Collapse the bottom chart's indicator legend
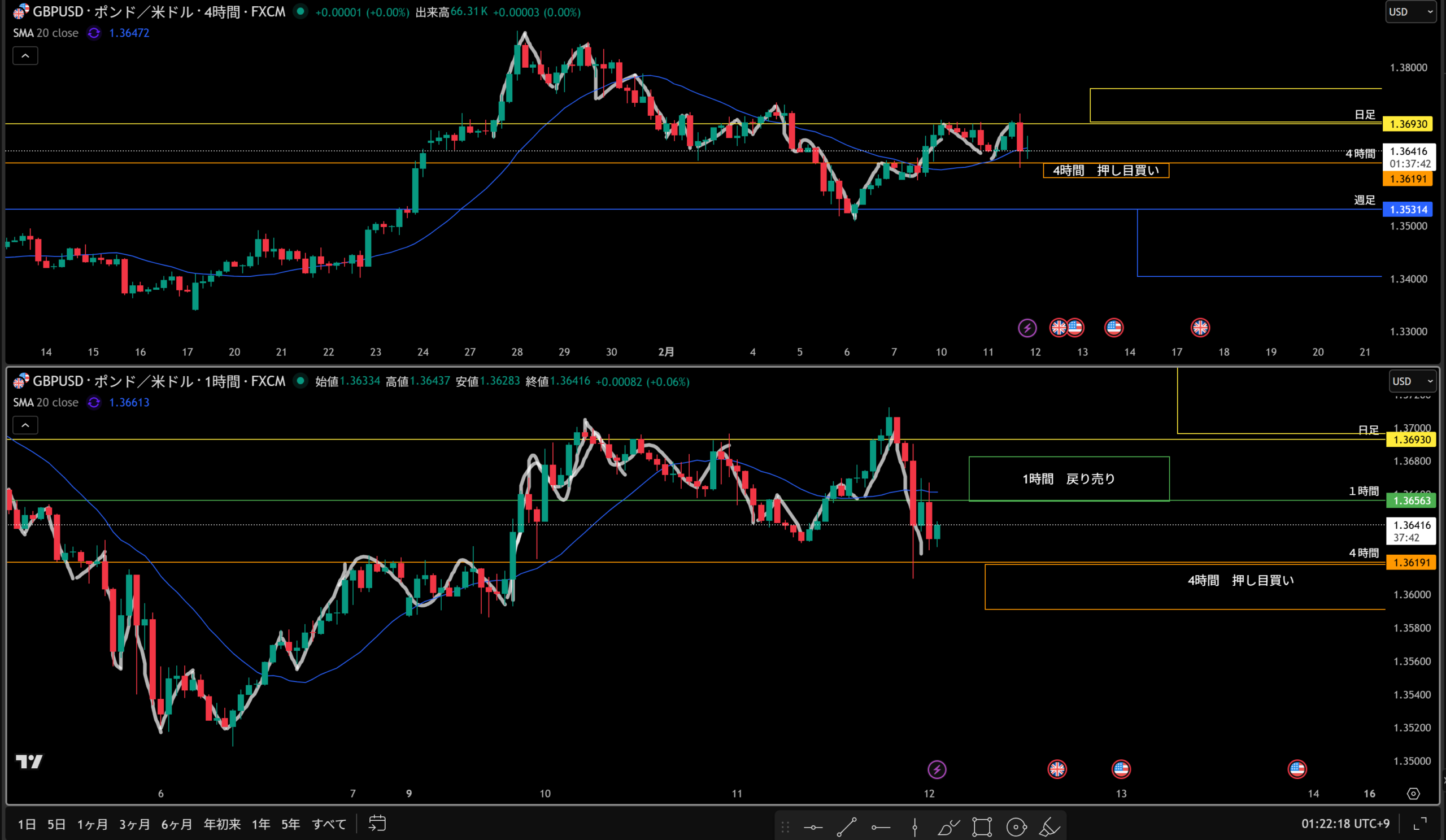This screenshot has width=1446, height=840. (25, 425)
